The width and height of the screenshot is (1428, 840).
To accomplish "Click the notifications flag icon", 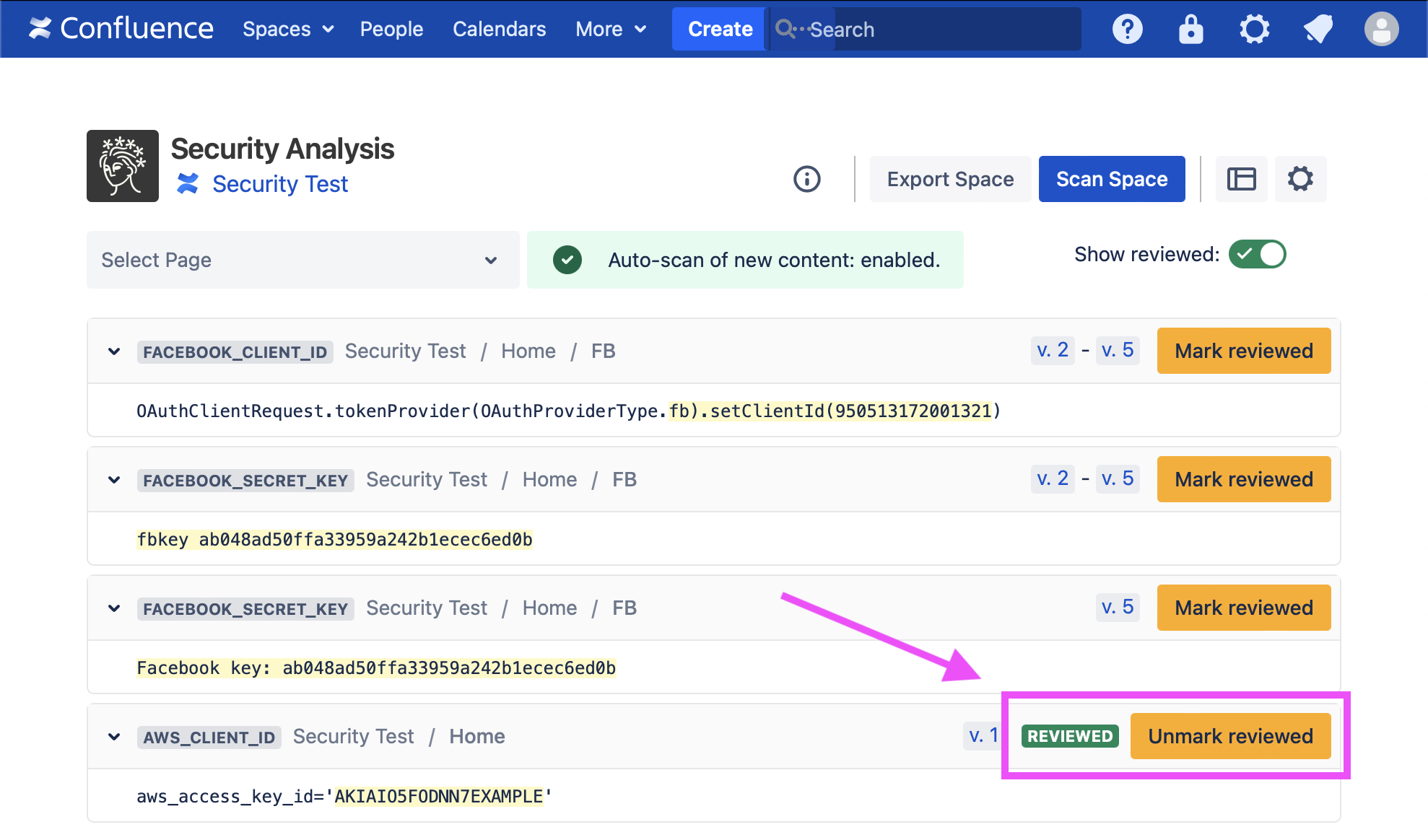I will click(1318, 30).
